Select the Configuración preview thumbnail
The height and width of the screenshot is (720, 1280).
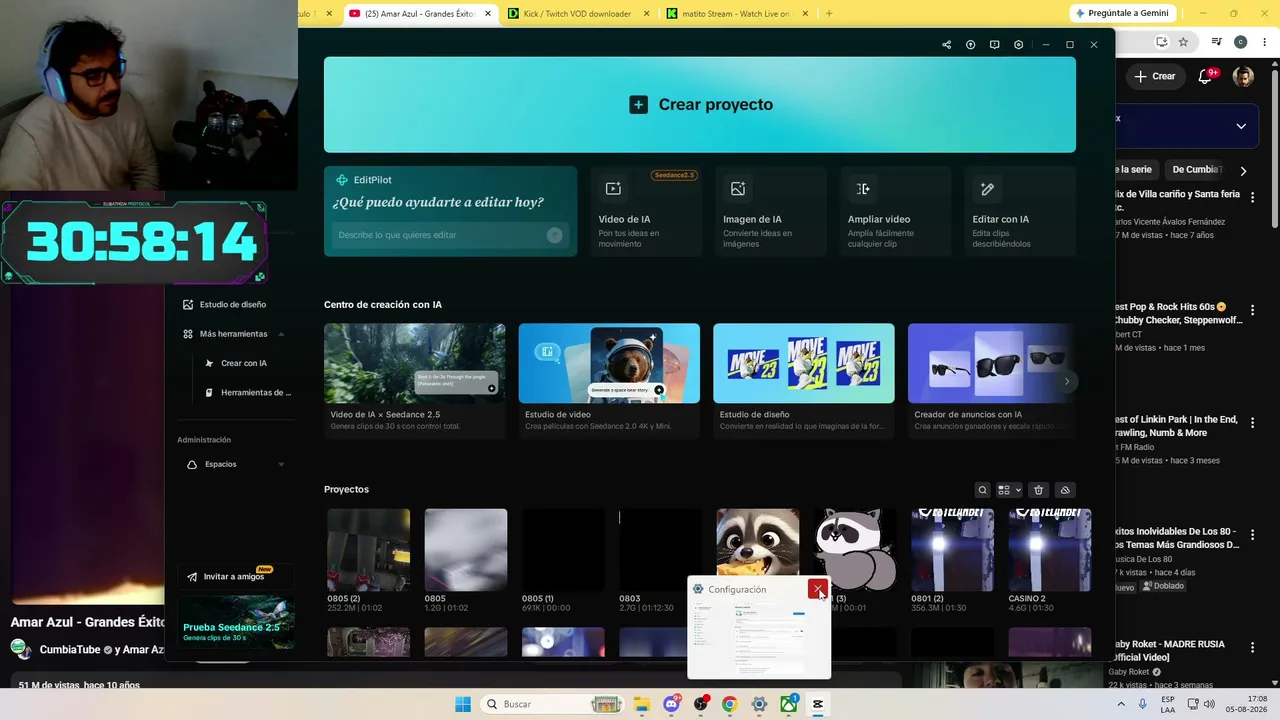pos(759,639)
